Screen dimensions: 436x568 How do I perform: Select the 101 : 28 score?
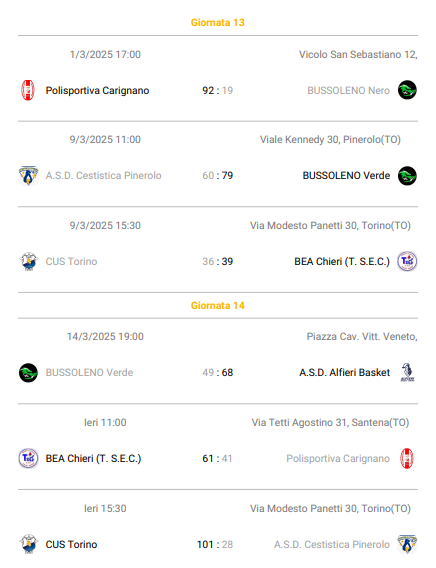point(215,544)
